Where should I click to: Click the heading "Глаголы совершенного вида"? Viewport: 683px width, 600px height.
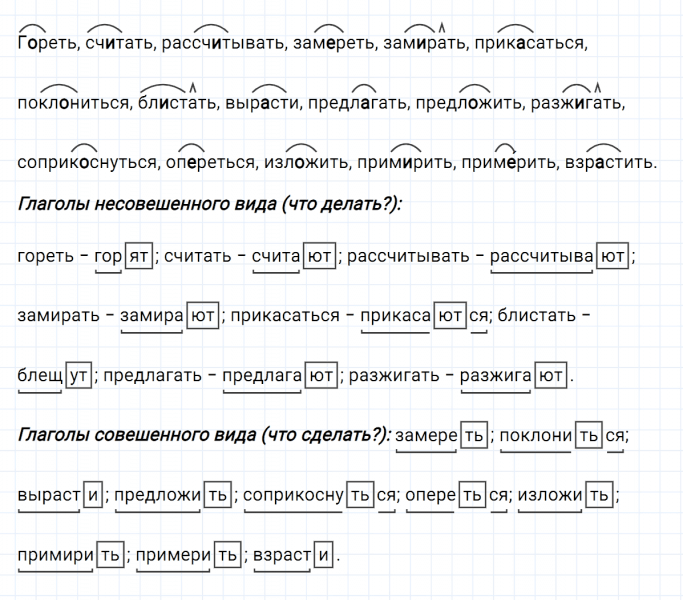pyautogui.click(x=204, y=435)
